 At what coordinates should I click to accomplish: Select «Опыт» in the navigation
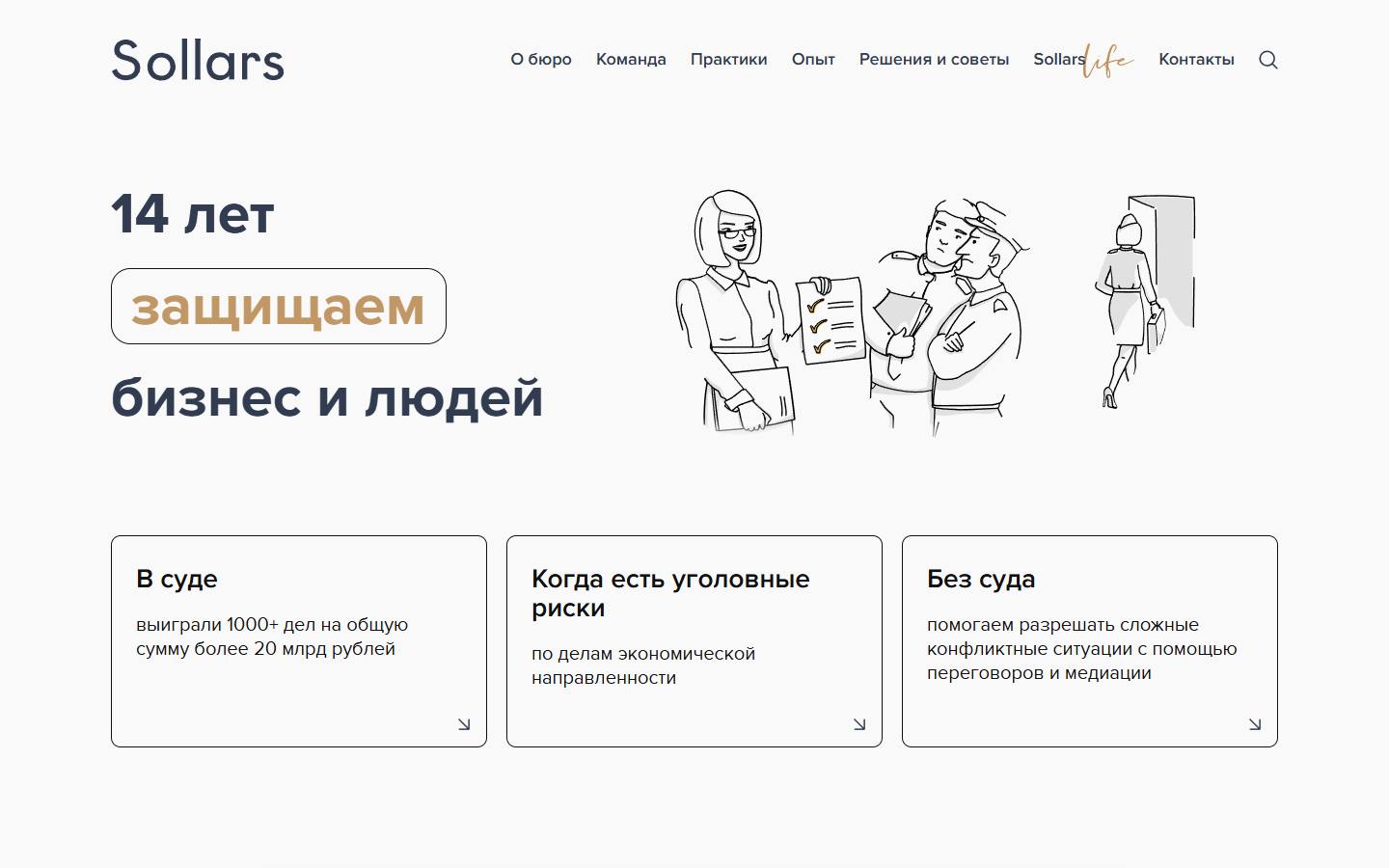(x=813, y=60)
